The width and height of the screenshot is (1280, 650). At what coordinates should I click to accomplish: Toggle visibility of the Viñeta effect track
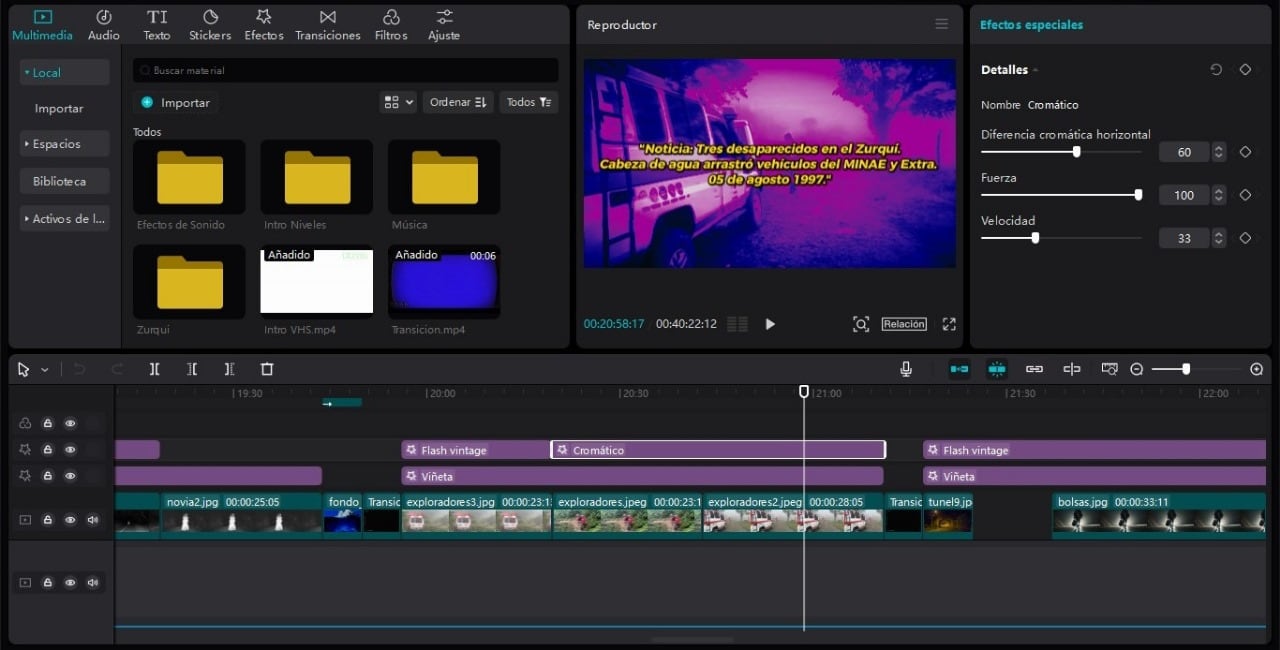tap(70, 476)
